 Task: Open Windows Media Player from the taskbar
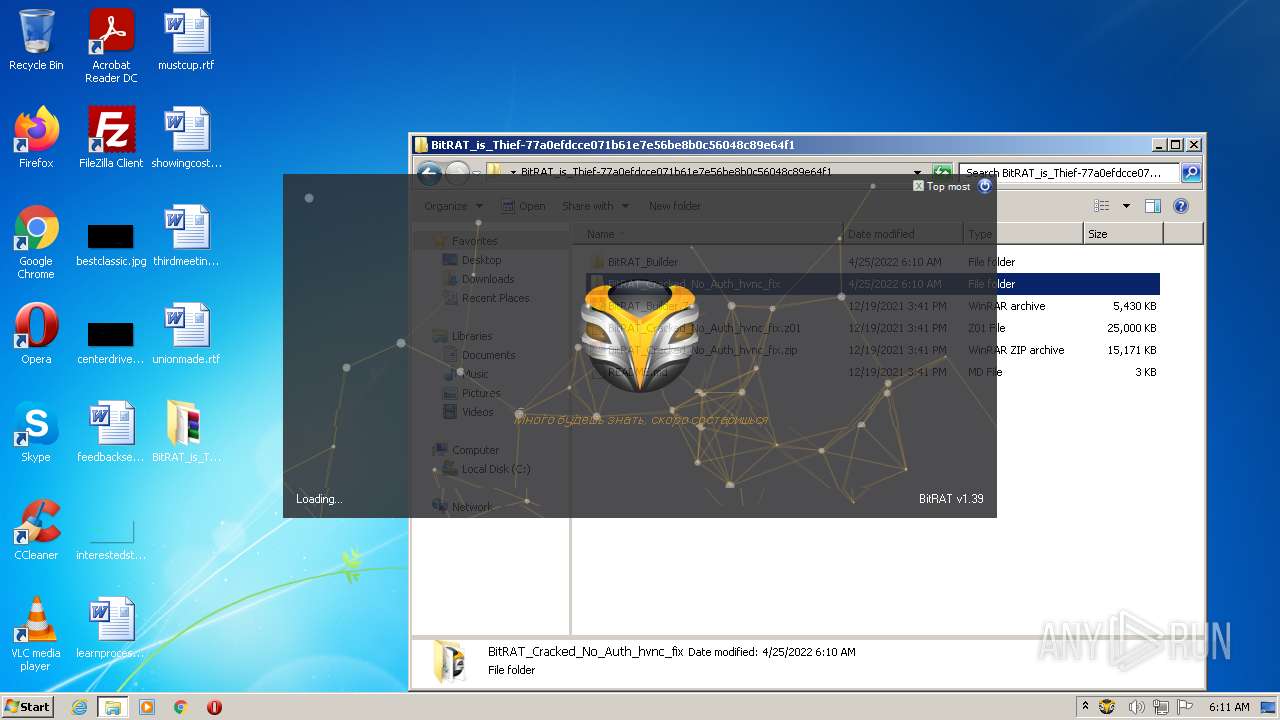point(147,707)
